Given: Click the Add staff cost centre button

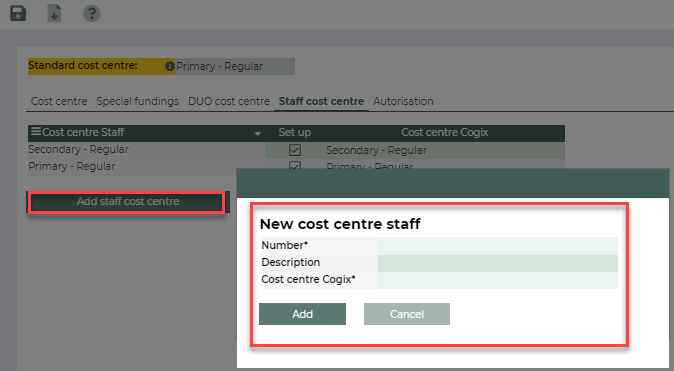Looking at the screenshot, I should tap(127, 202).
